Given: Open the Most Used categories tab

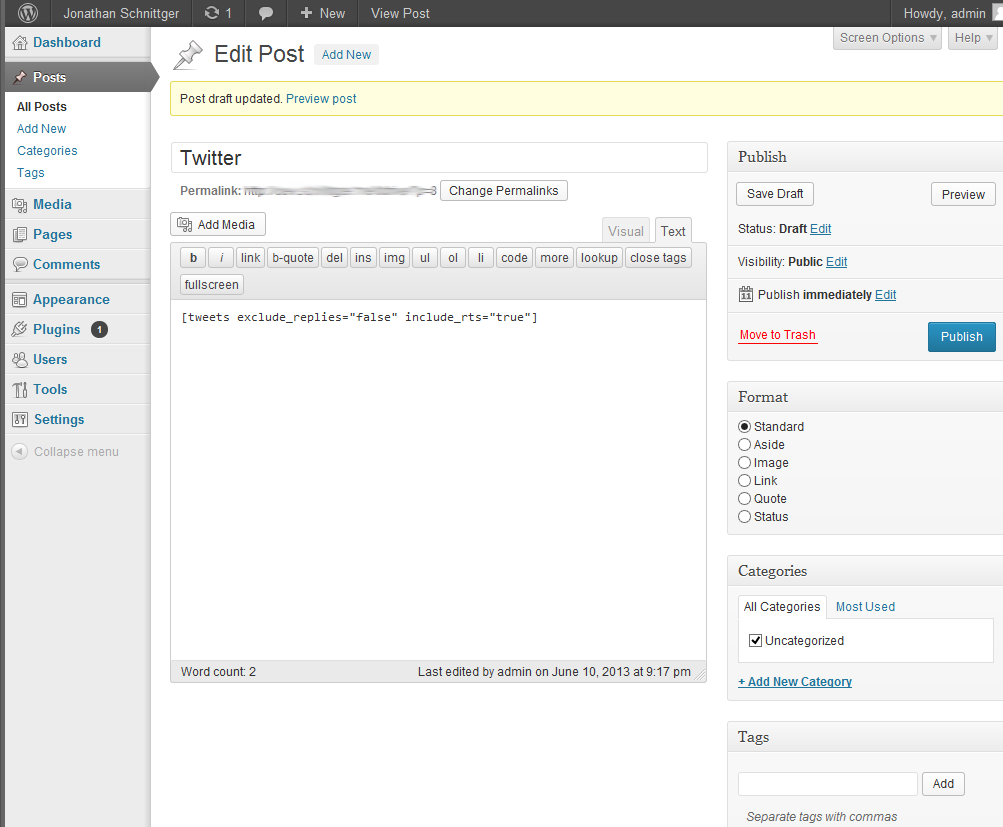Looking at the screenshot, I should 865,606.
